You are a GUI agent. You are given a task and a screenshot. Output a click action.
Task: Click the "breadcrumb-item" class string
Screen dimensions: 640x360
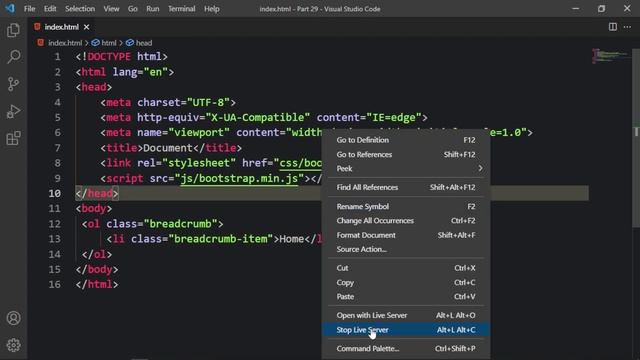coord(220,239)
